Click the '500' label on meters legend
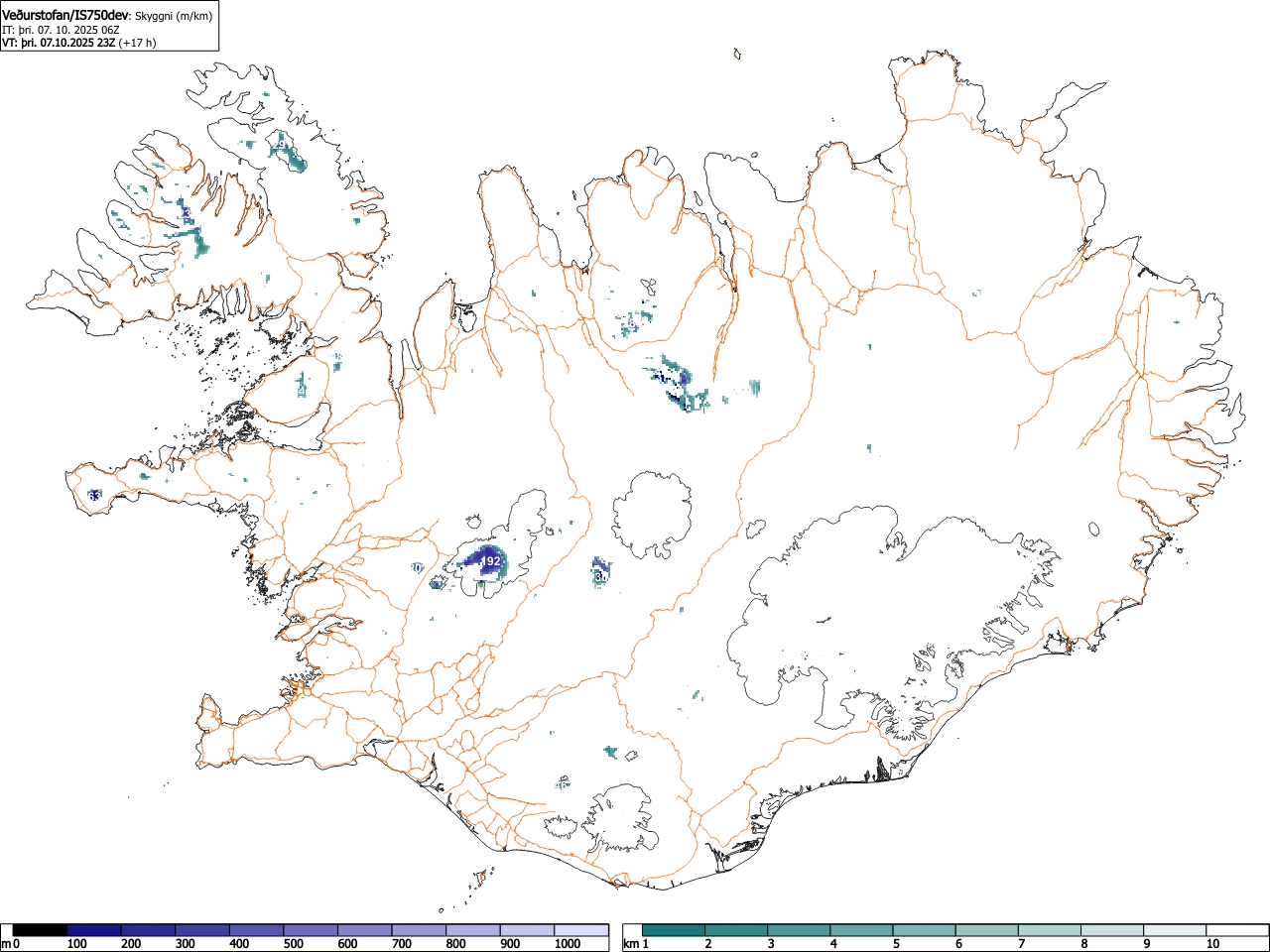Image resolution: width=1270 pixels, height=952 pixels. [x=294, y=945]
